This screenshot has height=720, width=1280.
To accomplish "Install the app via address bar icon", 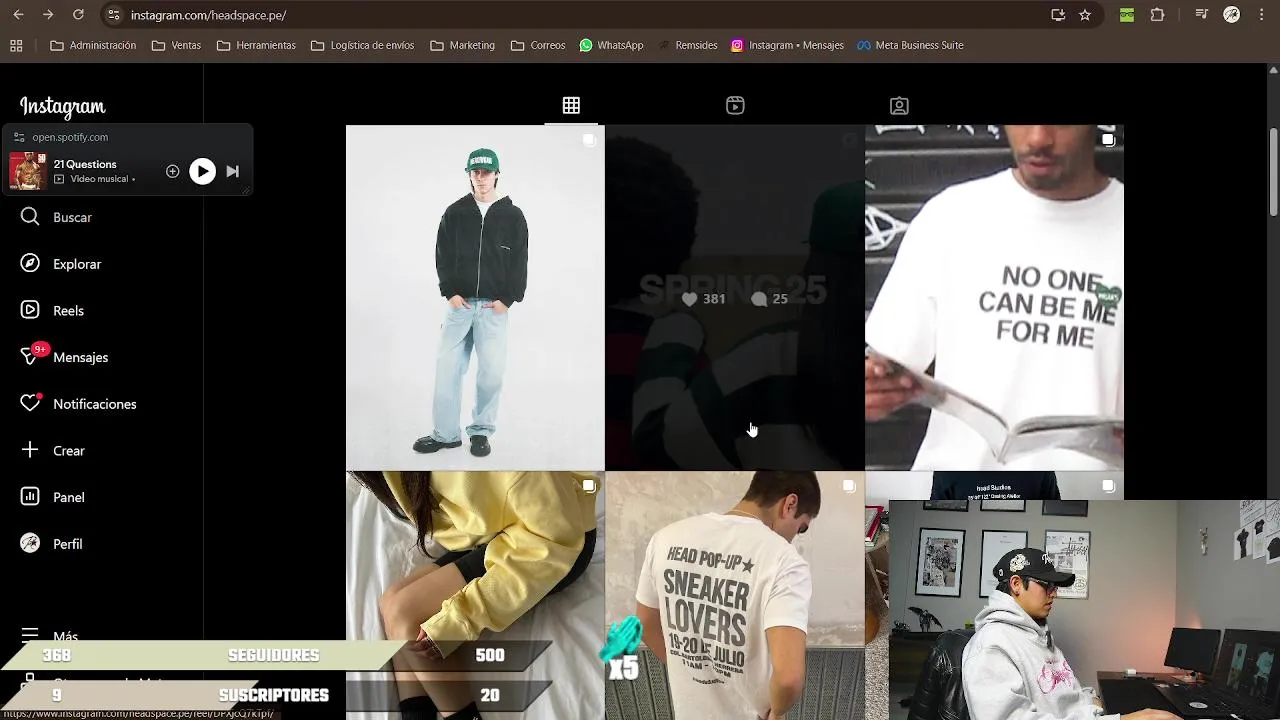I will coord(1058,15).
